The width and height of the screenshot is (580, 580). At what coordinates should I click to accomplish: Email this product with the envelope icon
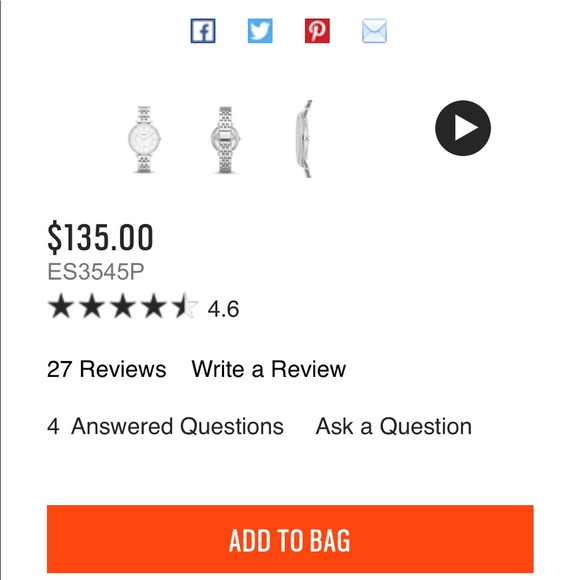374,31
